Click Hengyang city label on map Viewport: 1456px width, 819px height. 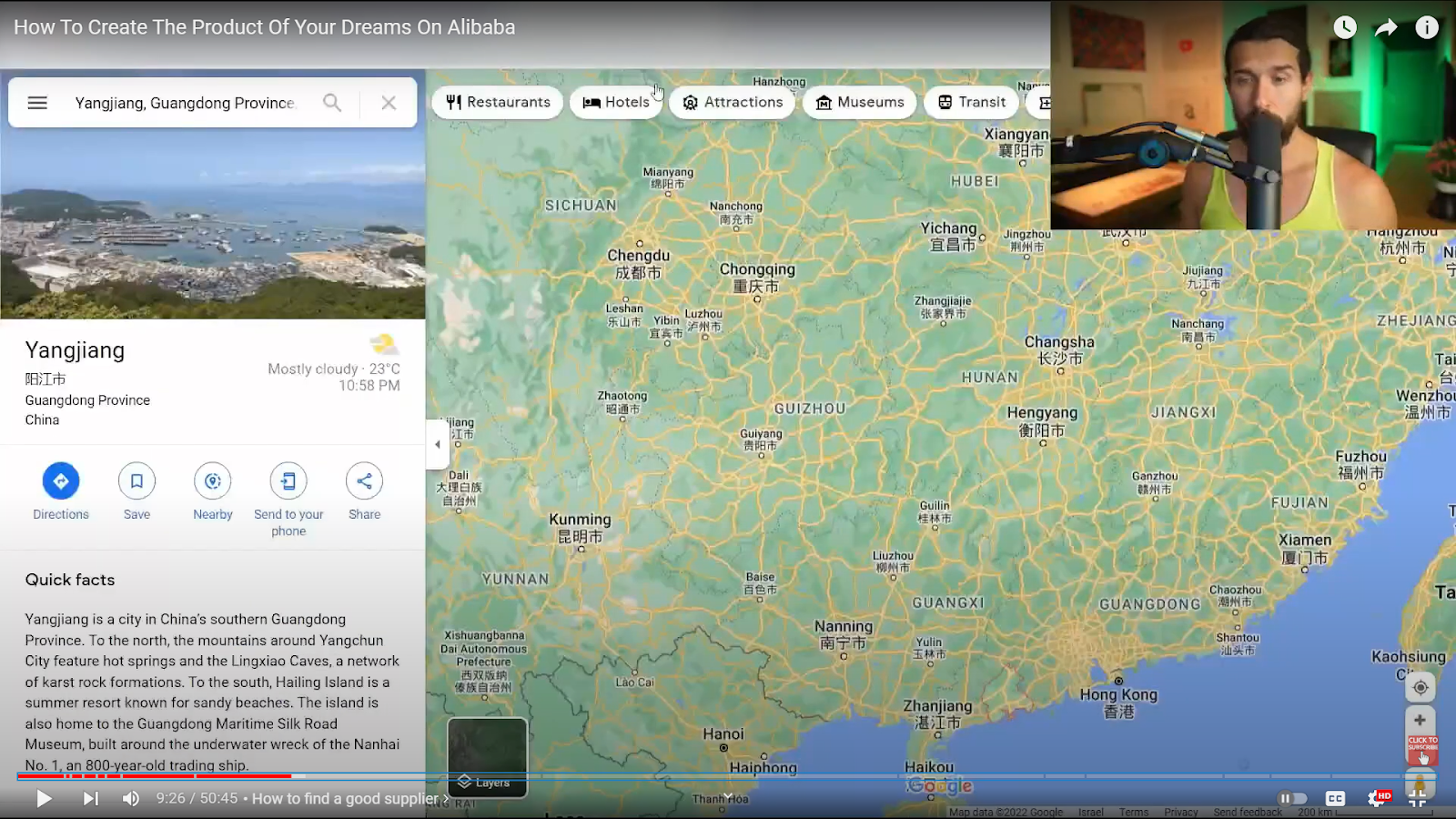(x=1042, y=420)
